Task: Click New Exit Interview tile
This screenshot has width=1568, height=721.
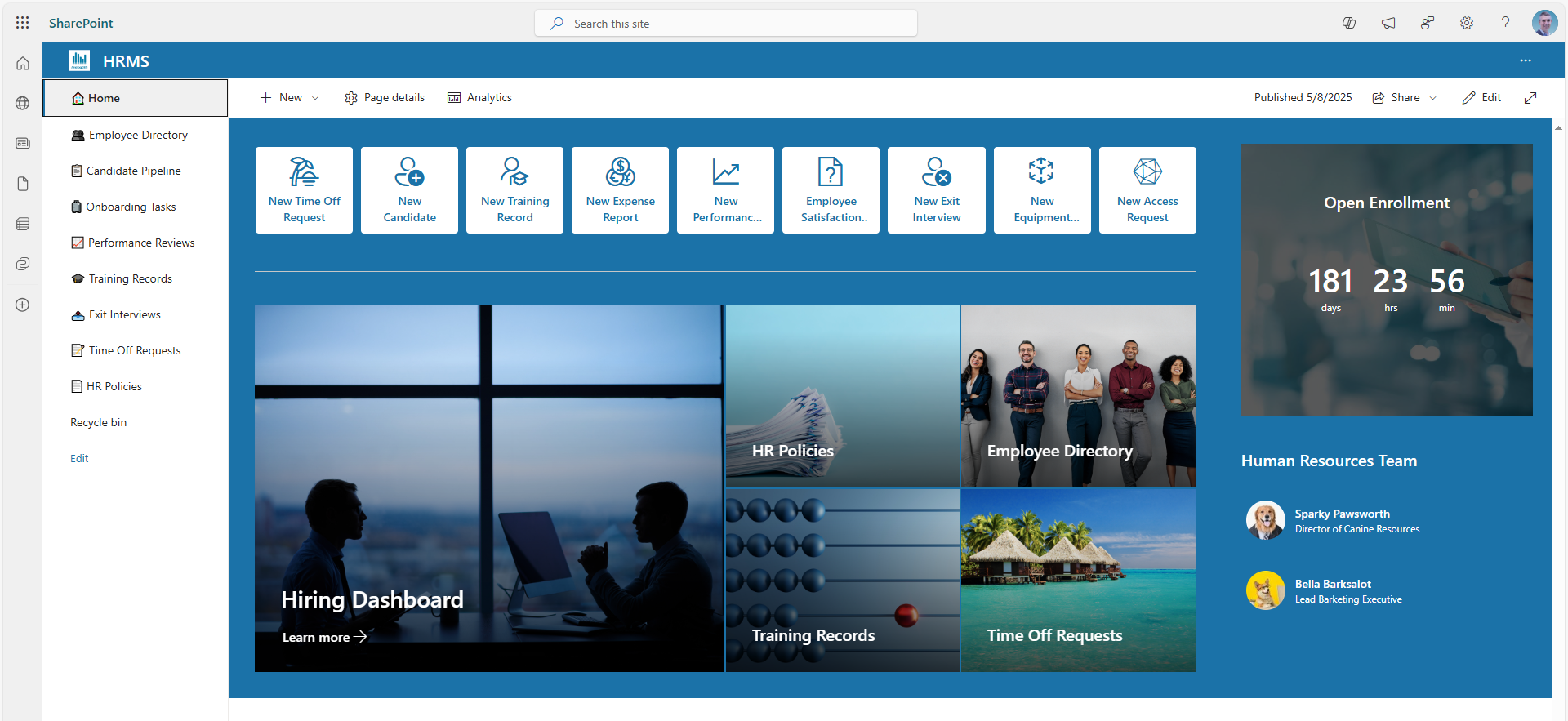Action: click(937, 190)
